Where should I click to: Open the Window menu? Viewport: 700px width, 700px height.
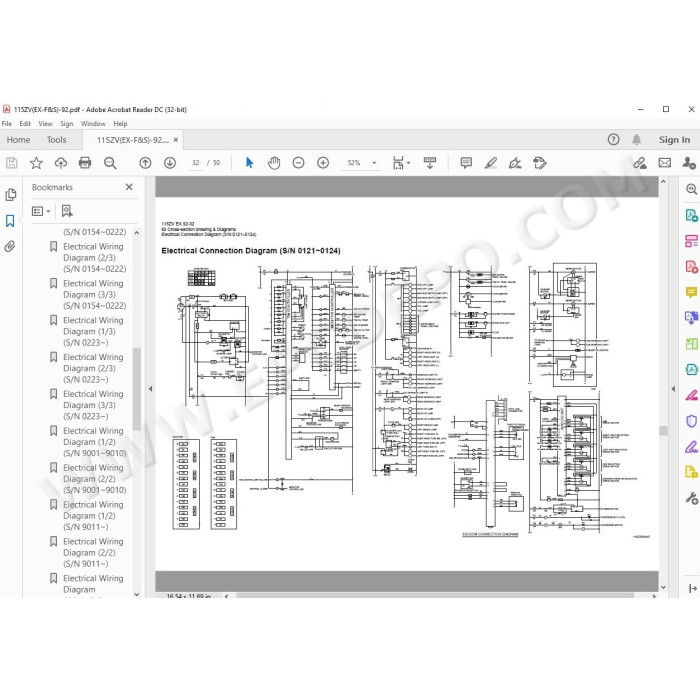(93, 124)
